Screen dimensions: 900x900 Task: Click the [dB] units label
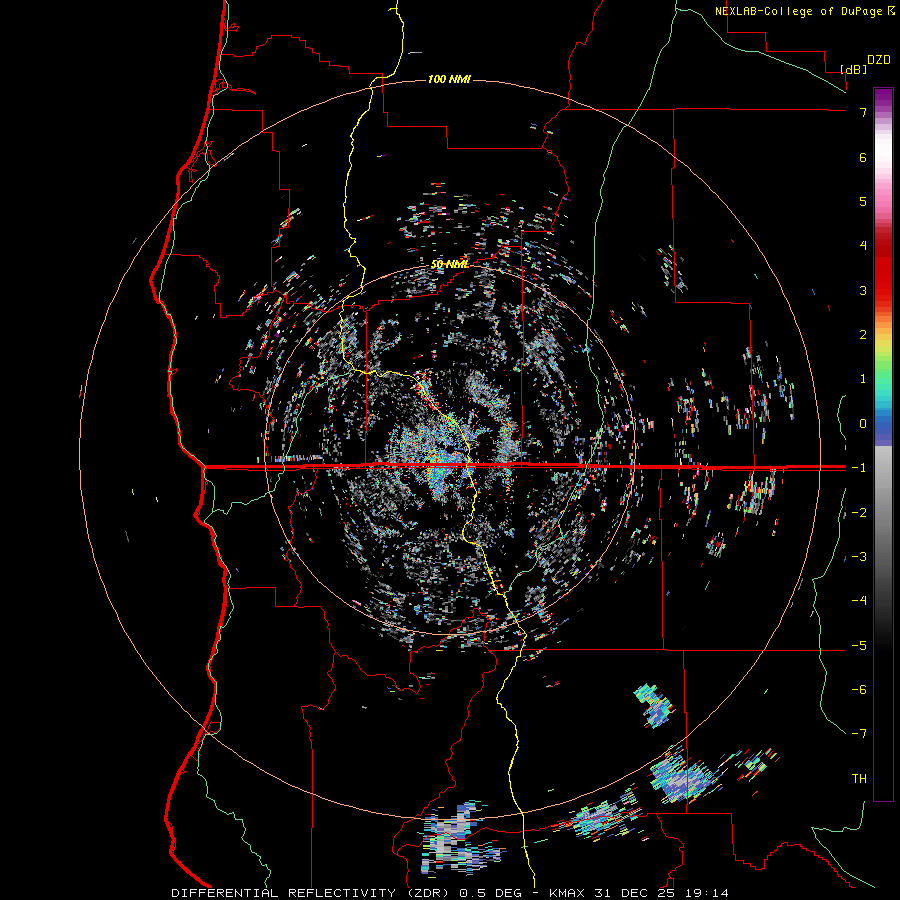(x=854, y=69)
